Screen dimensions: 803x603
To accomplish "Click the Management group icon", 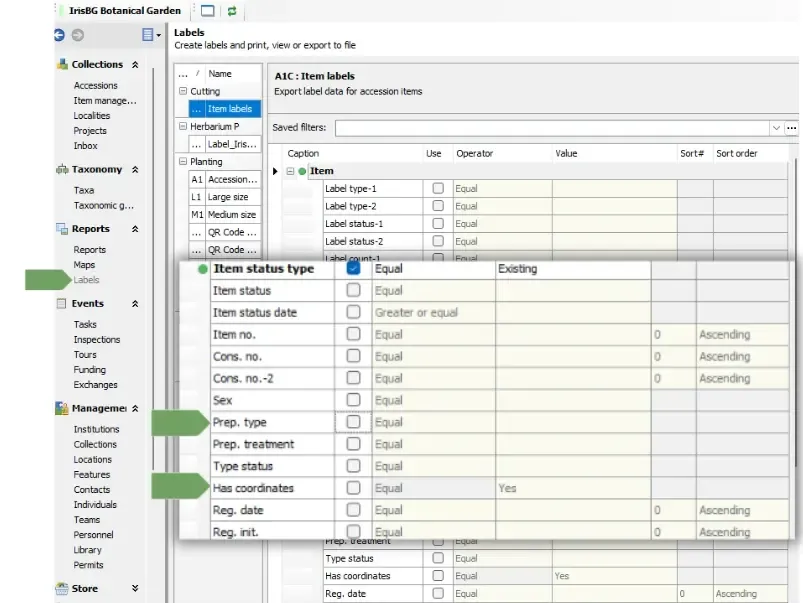I will (62, 408).
